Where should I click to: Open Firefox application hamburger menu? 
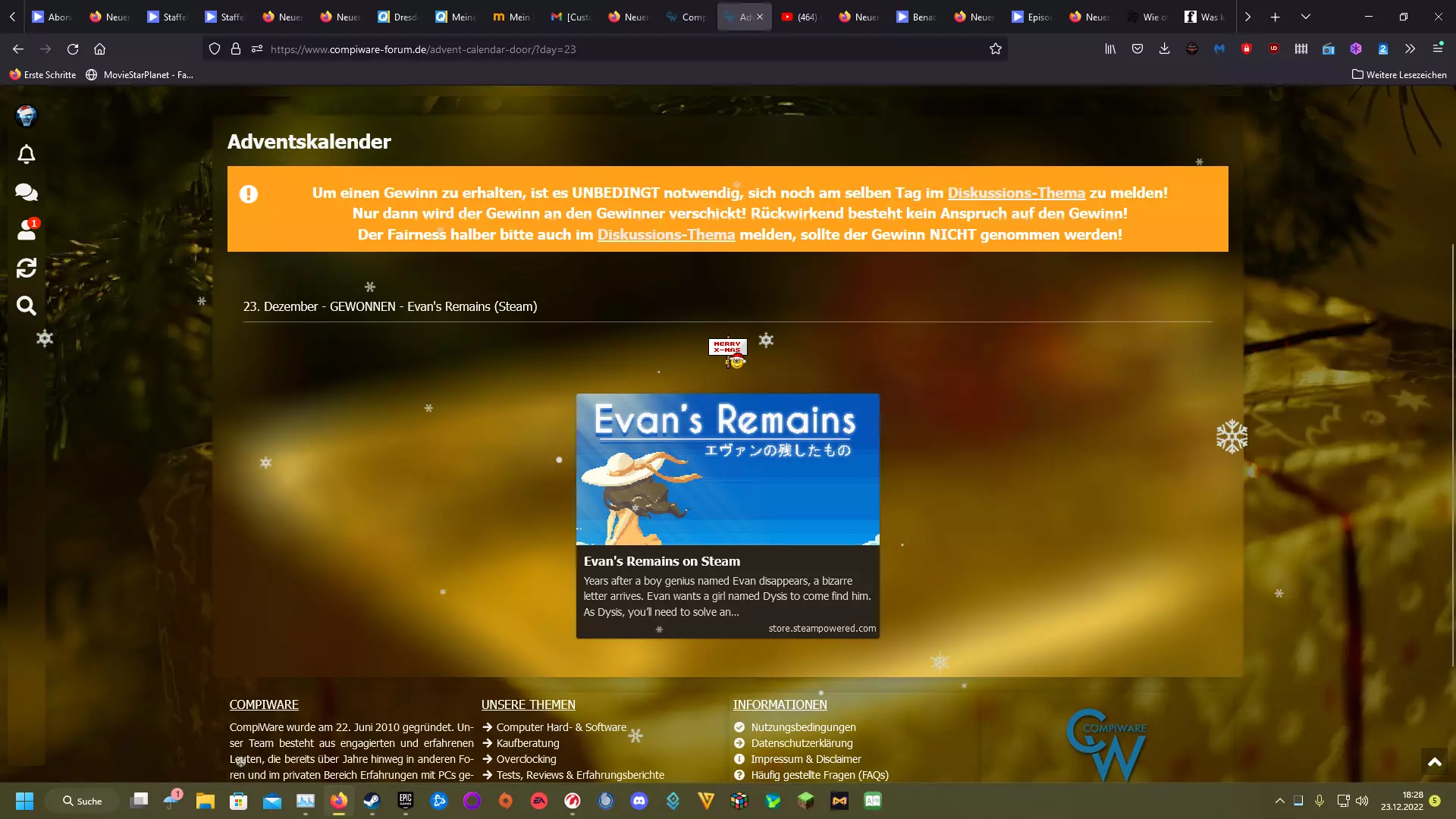[1438, 49]
